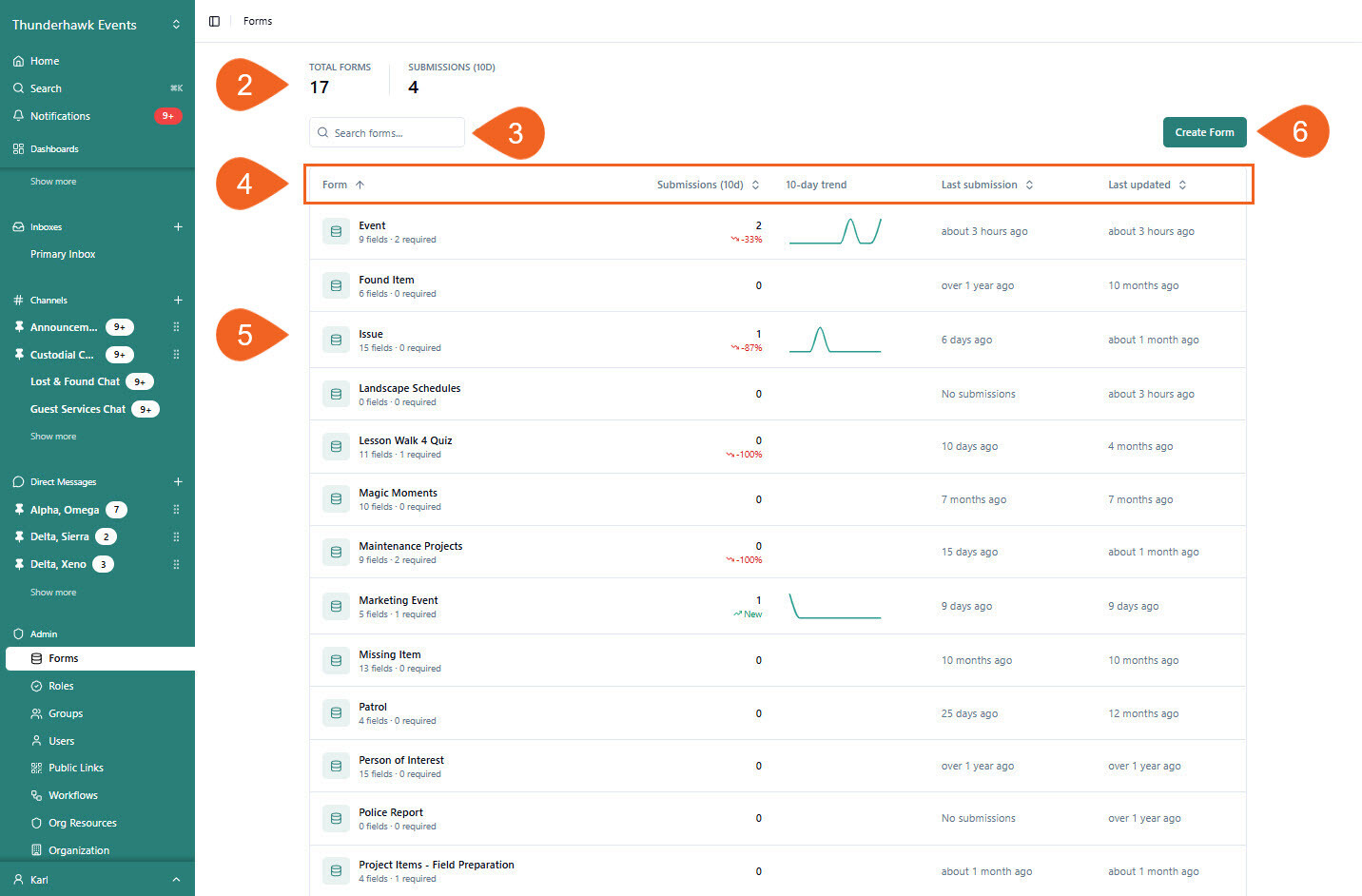Open Workflows in the Admin menu
1362x896 pixels.
click(73, 796)
